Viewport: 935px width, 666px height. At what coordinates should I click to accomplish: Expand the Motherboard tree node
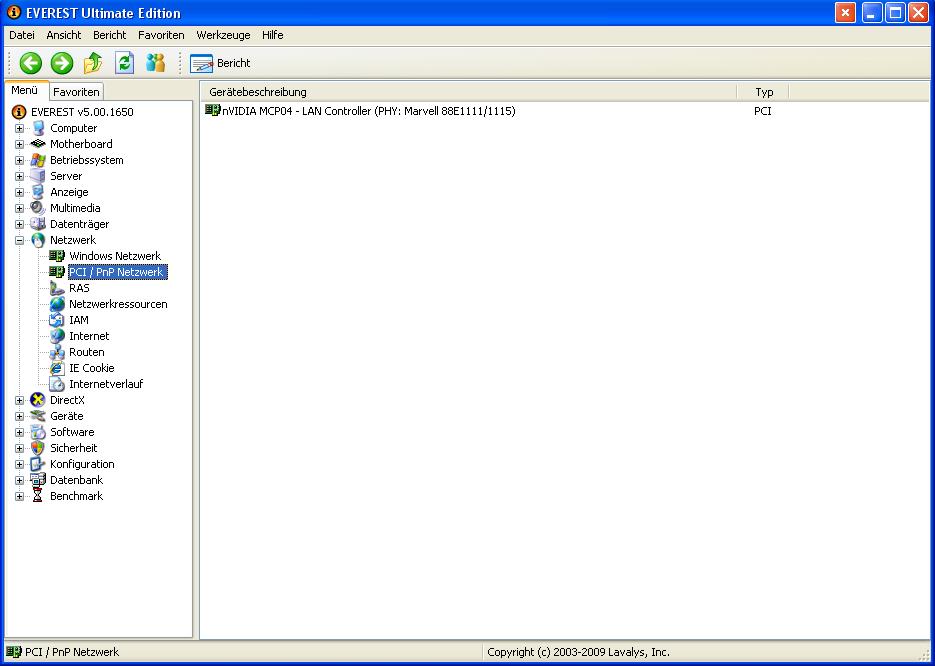click(20, 144)
